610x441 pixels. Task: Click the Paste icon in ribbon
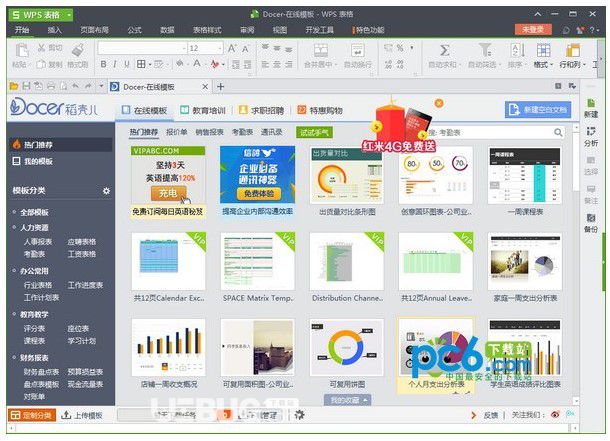(21, 51)
